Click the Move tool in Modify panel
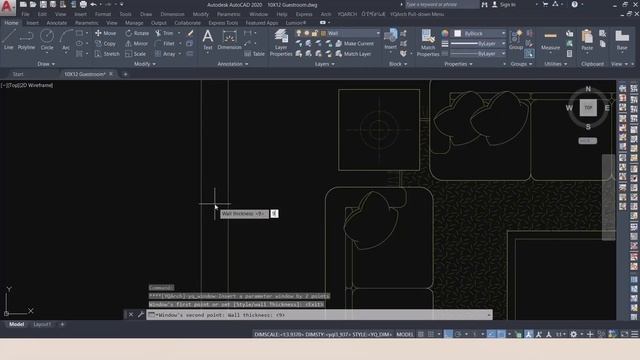The image size is (640, 360). click(x=106, y=33)
